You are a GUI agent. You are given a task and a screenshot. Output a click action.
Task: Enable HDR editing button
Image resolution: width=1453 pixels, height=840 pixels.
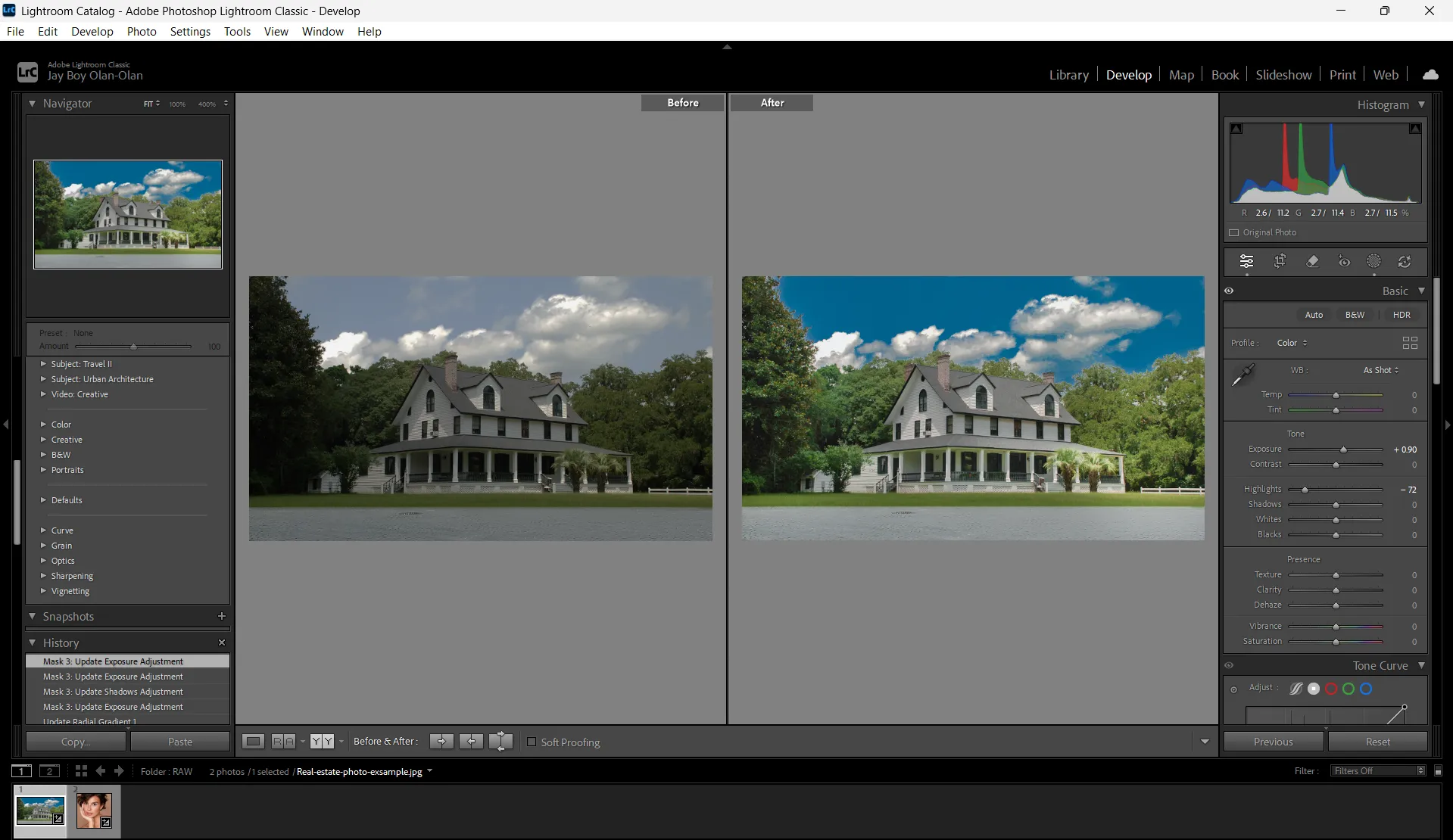click(1402, 315)
